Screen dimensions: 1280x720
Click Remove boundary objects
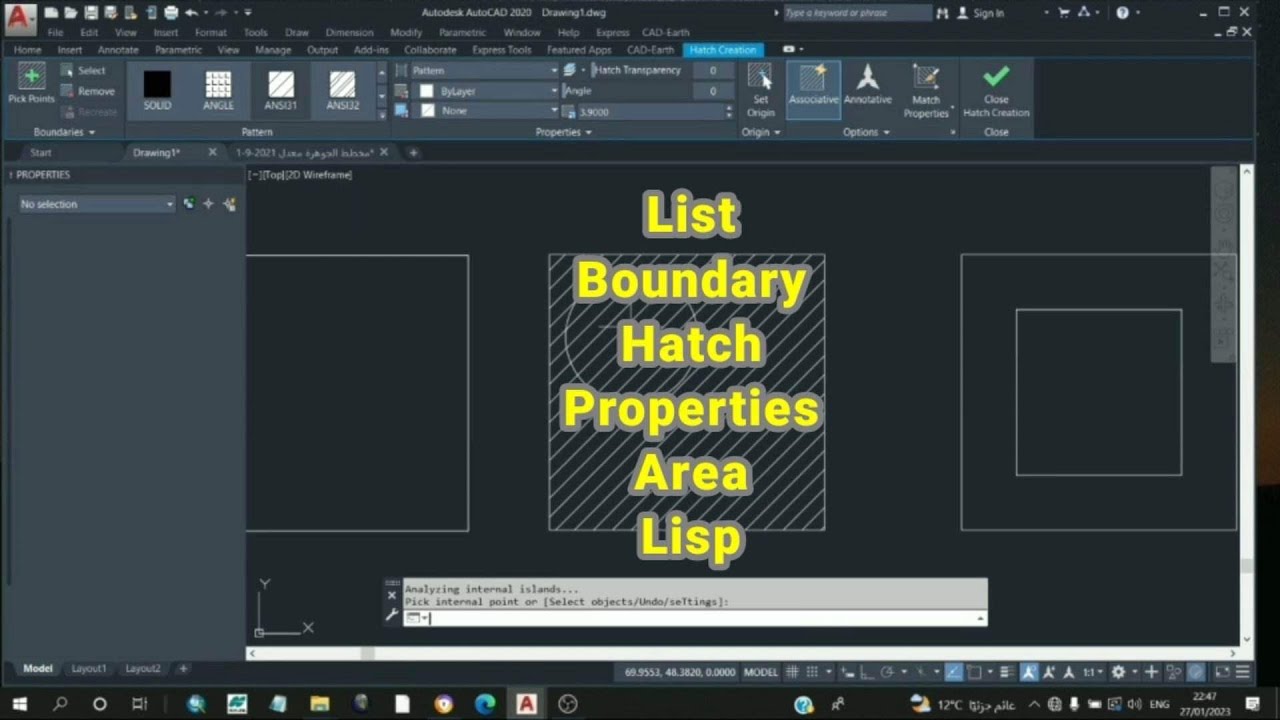click(87, 92)
